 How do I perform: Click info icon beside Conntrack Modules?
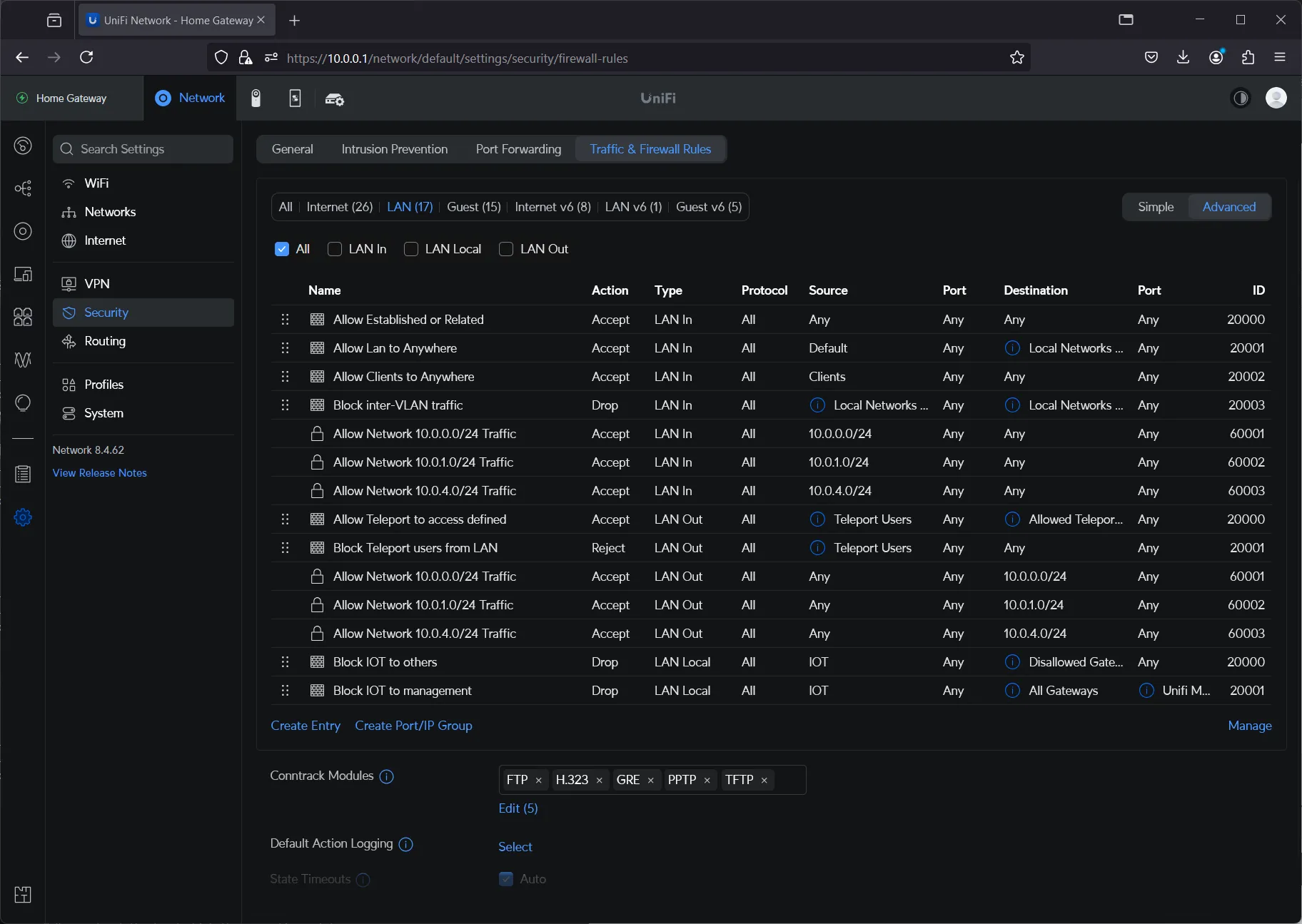pos(386,776)
